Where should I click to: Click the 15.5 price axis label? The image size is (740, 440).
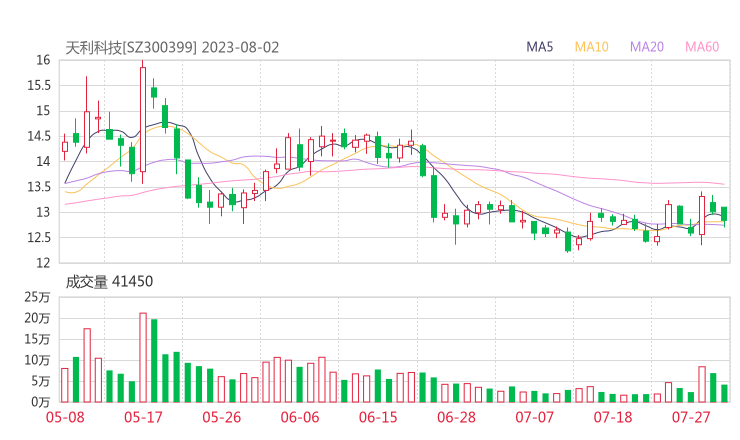(38, 85)
